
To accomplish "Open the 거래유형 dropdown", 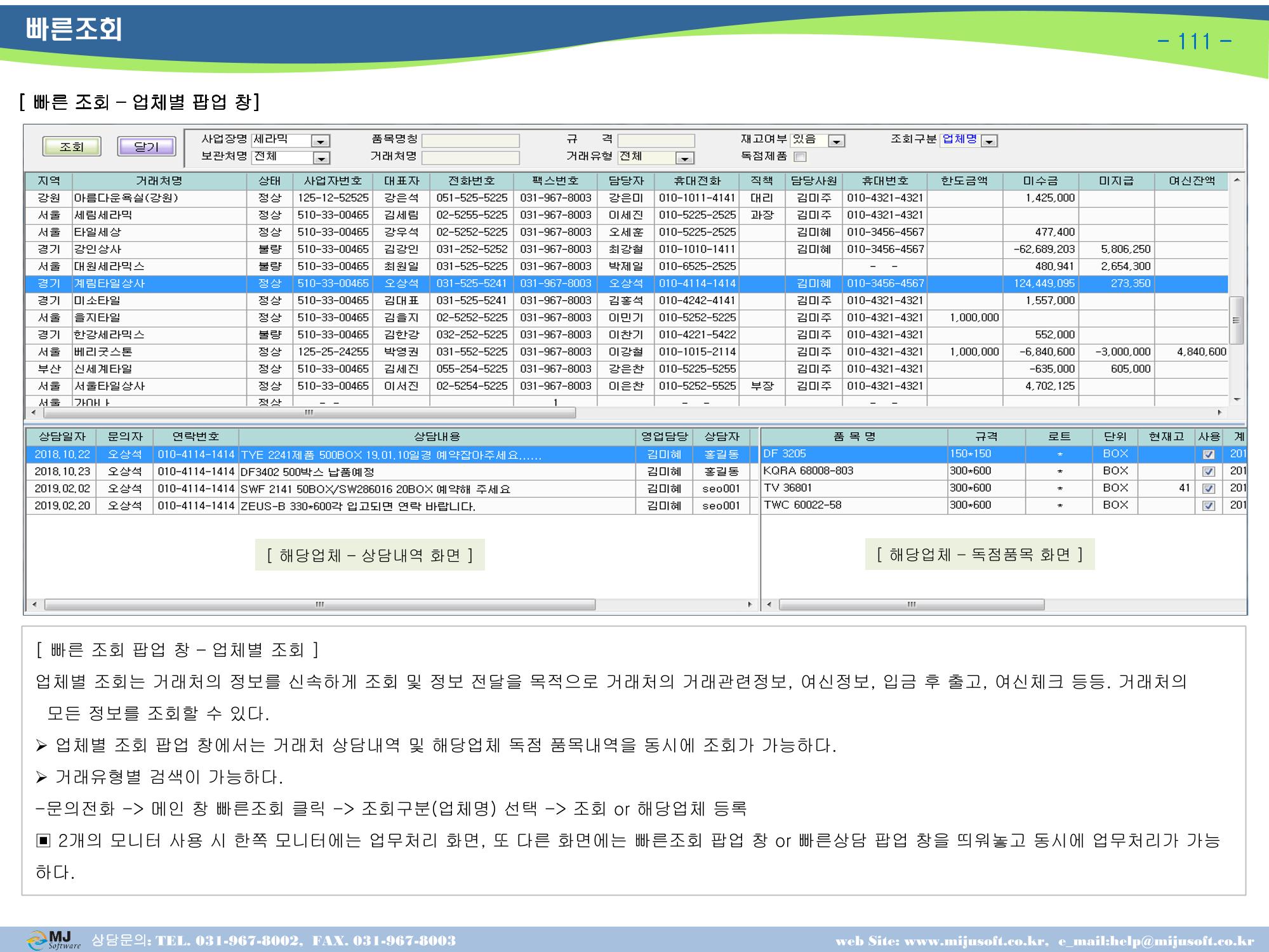I will (684, 157).
